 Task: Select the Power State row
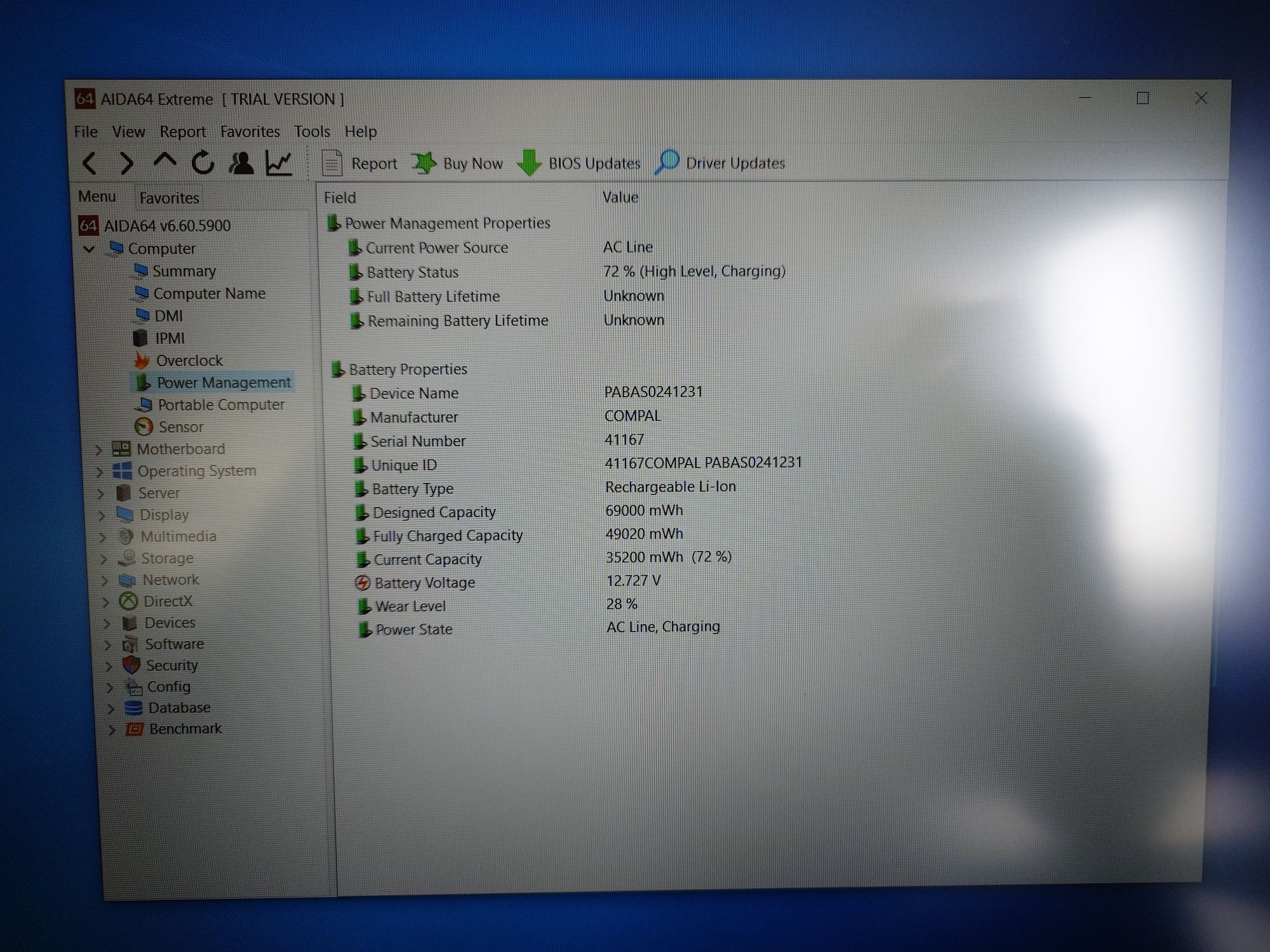538,629
